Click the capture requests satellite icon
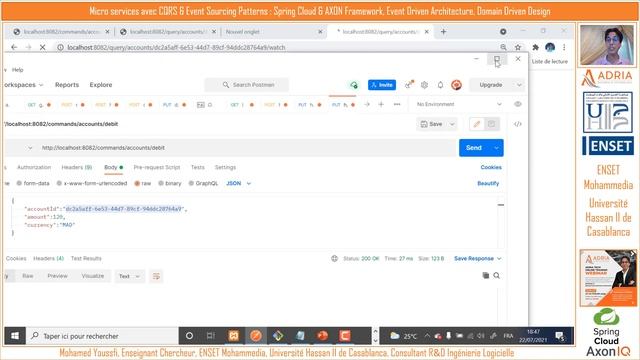The height and width of the screenshot is (360, 640). click(x=409, y=84)
